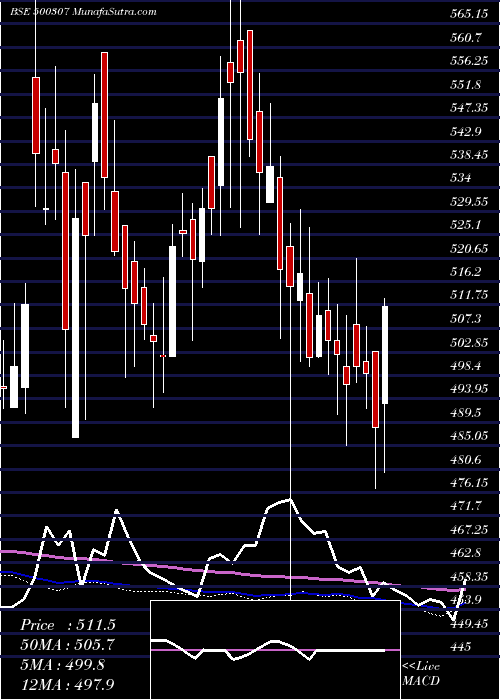Screen dimensions: 500x700
Task: Click the 480.6 price axis label
Action: tap(466, 459)
